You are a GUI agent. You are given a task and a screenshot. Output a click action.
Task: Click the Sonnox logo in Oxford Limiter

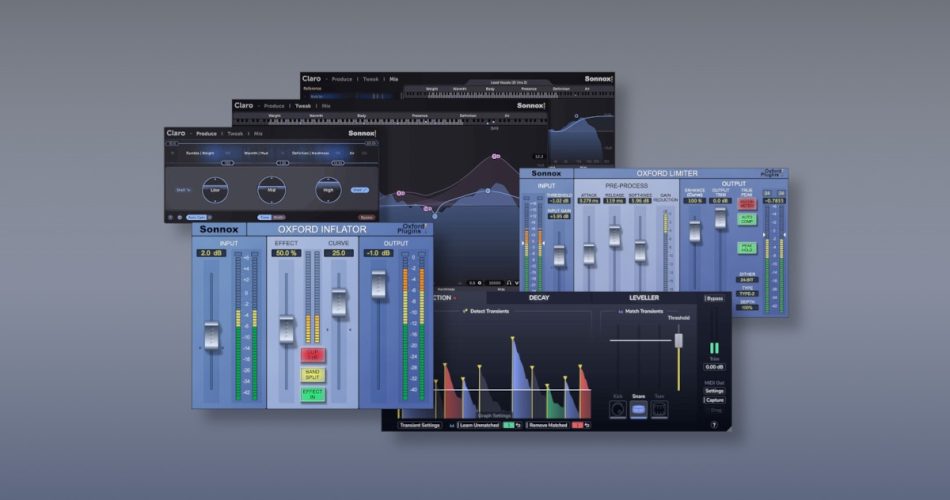pos(546,173)
